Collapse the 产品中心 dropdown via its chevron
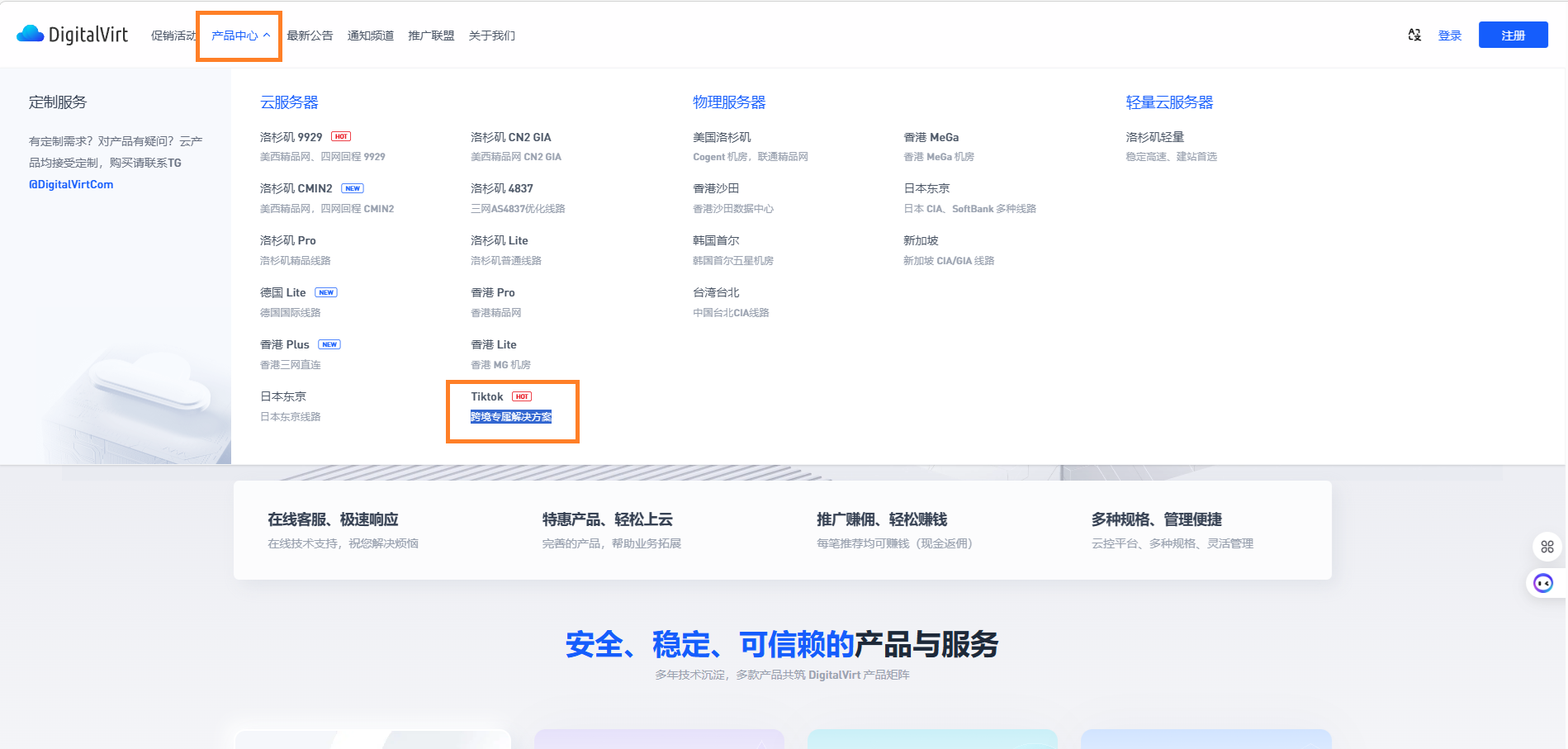The height and width of the screenshot is (749, 1568). 267,36
